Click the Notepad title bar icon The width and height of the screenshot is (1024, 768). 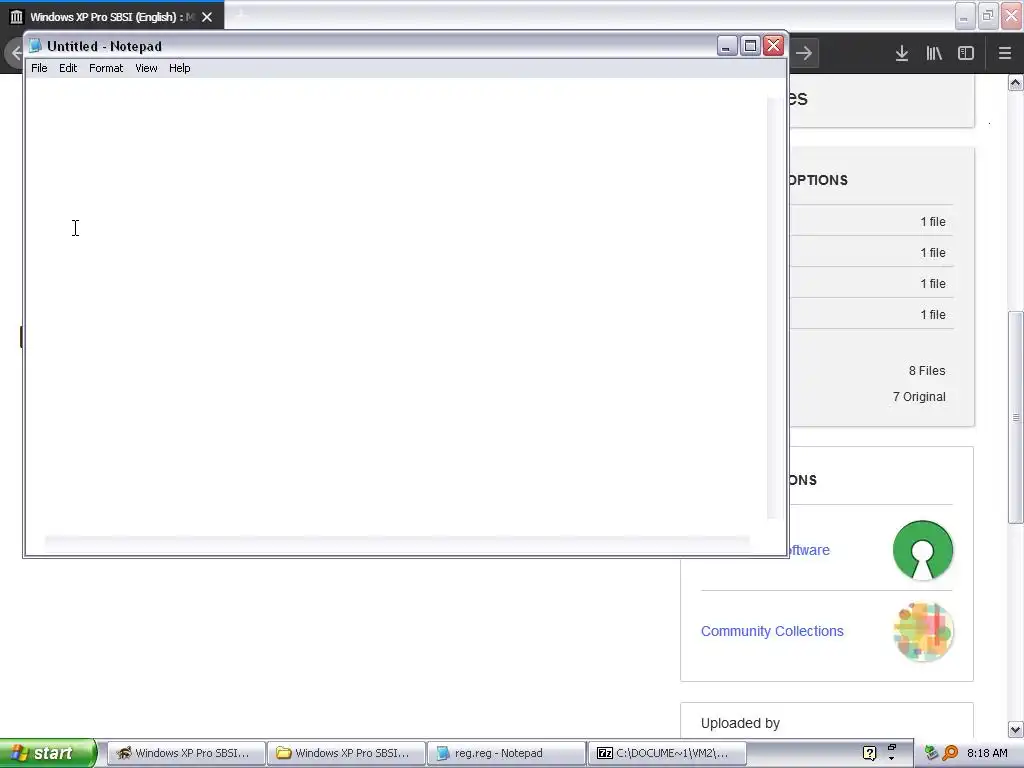click(36, 46)
